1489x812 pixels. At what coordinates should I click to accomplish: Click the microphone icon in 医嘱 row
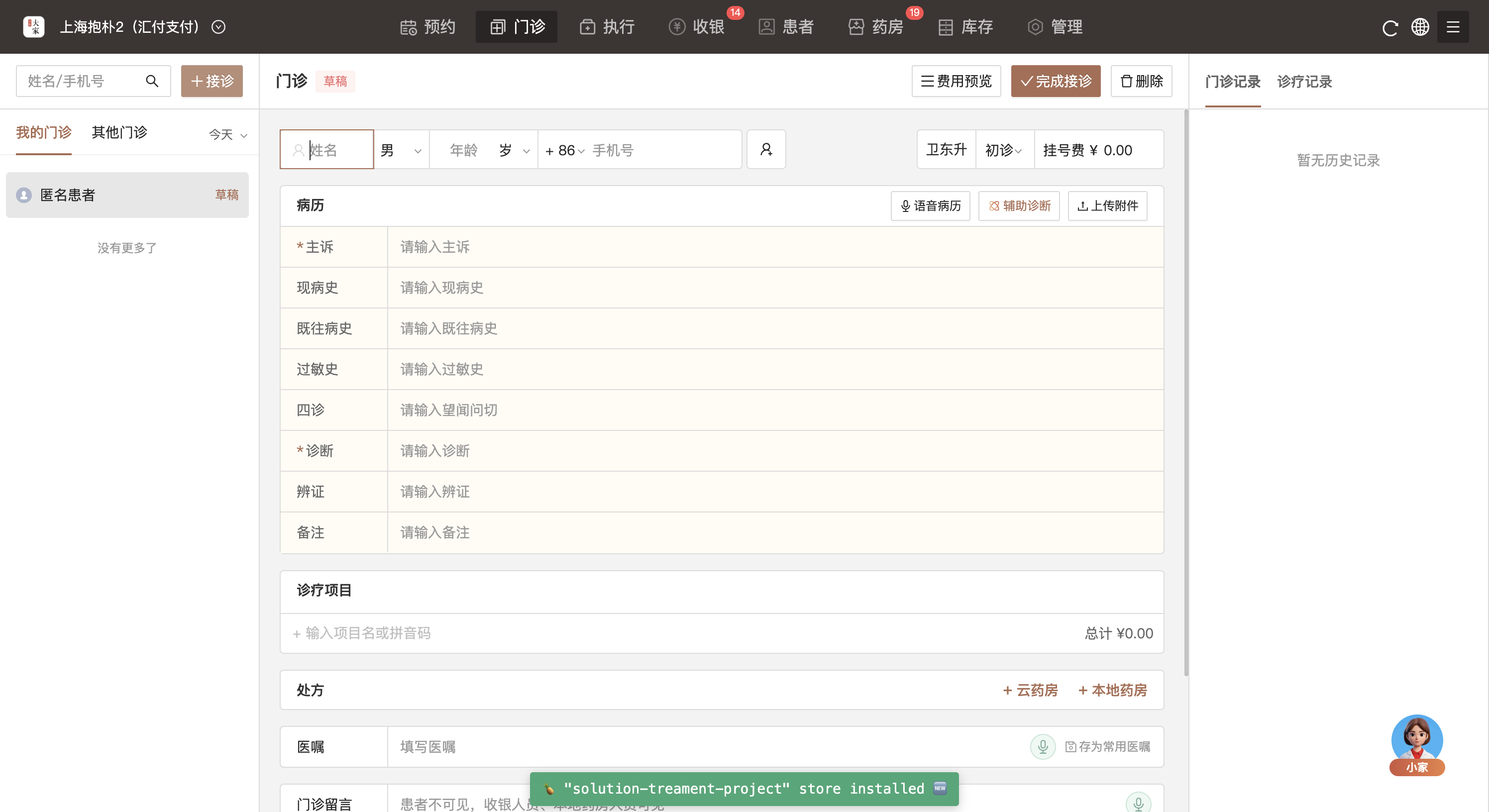(1043, 746)
